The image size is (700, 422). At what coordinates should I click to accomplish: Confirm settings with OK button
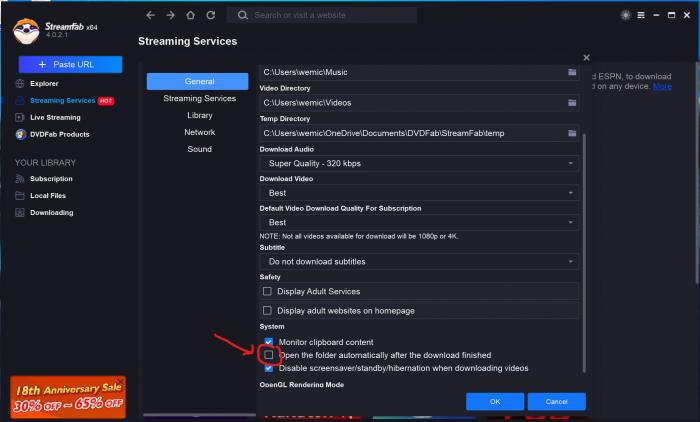tap(495, 401)
